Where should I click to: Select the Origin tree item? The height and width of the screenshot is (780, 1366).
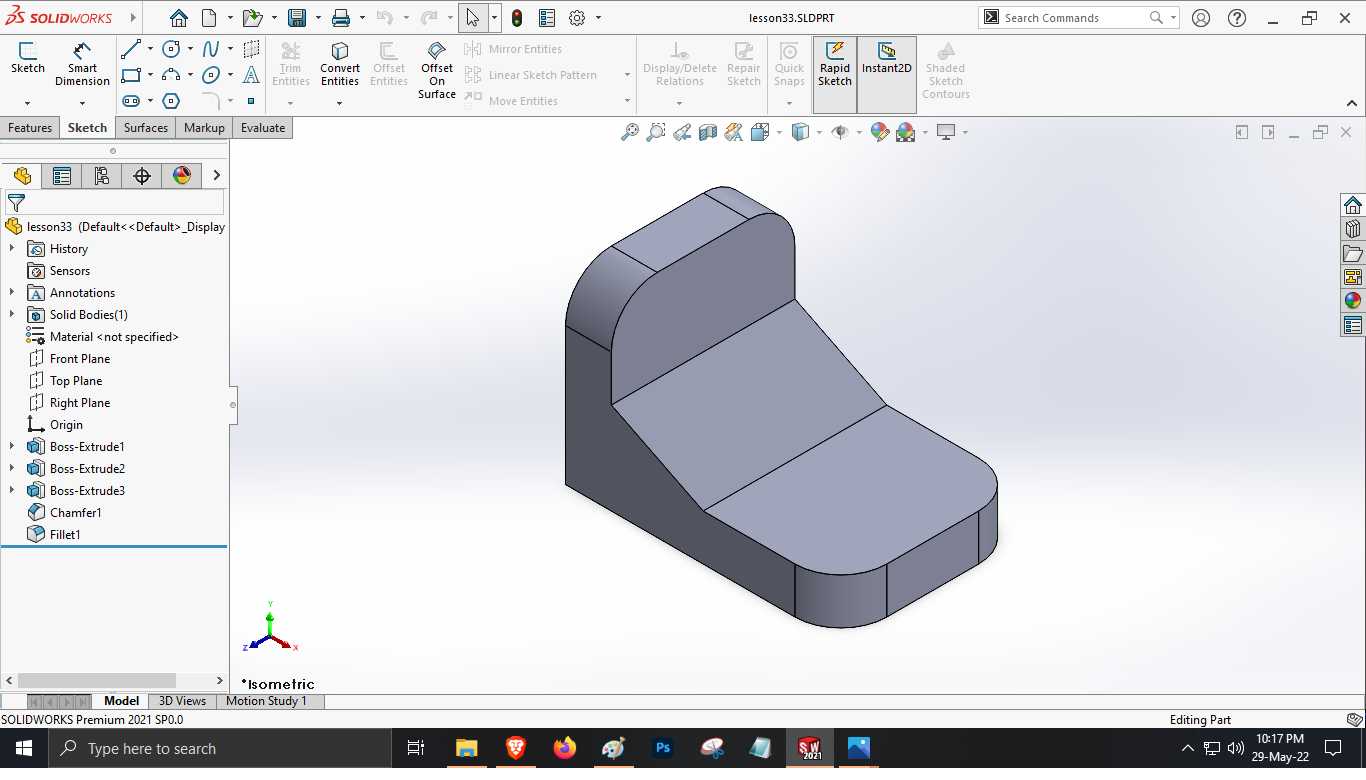66,425
